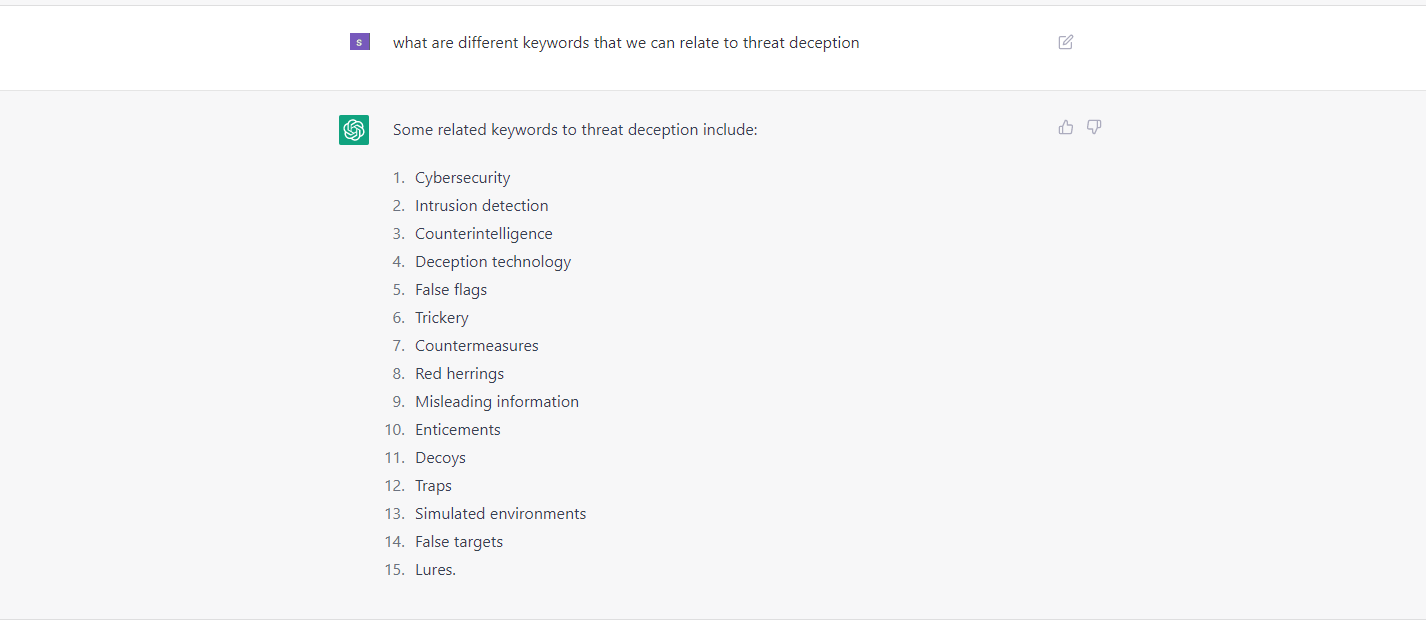This screenshot has height=633, width=1426.
Task: Click the ChatGPT assistant avatar icon
Action: click(354, 130)
